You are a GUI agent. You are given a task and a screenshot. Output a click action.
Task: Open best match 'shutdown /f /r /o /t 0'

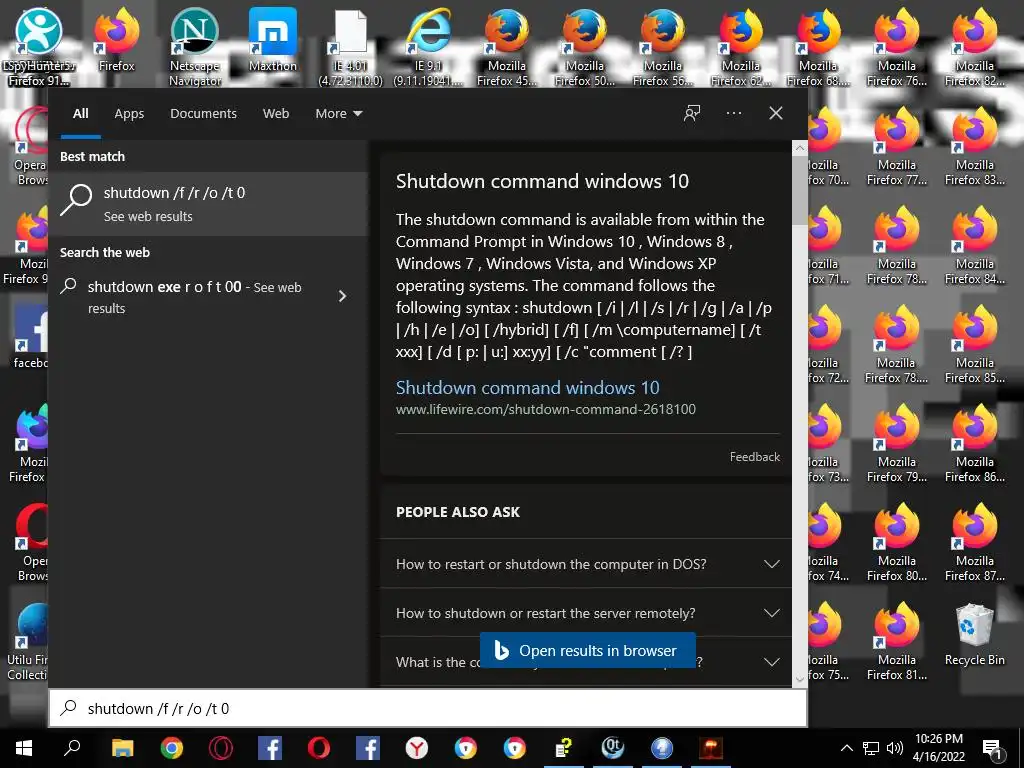click(208, 204)
